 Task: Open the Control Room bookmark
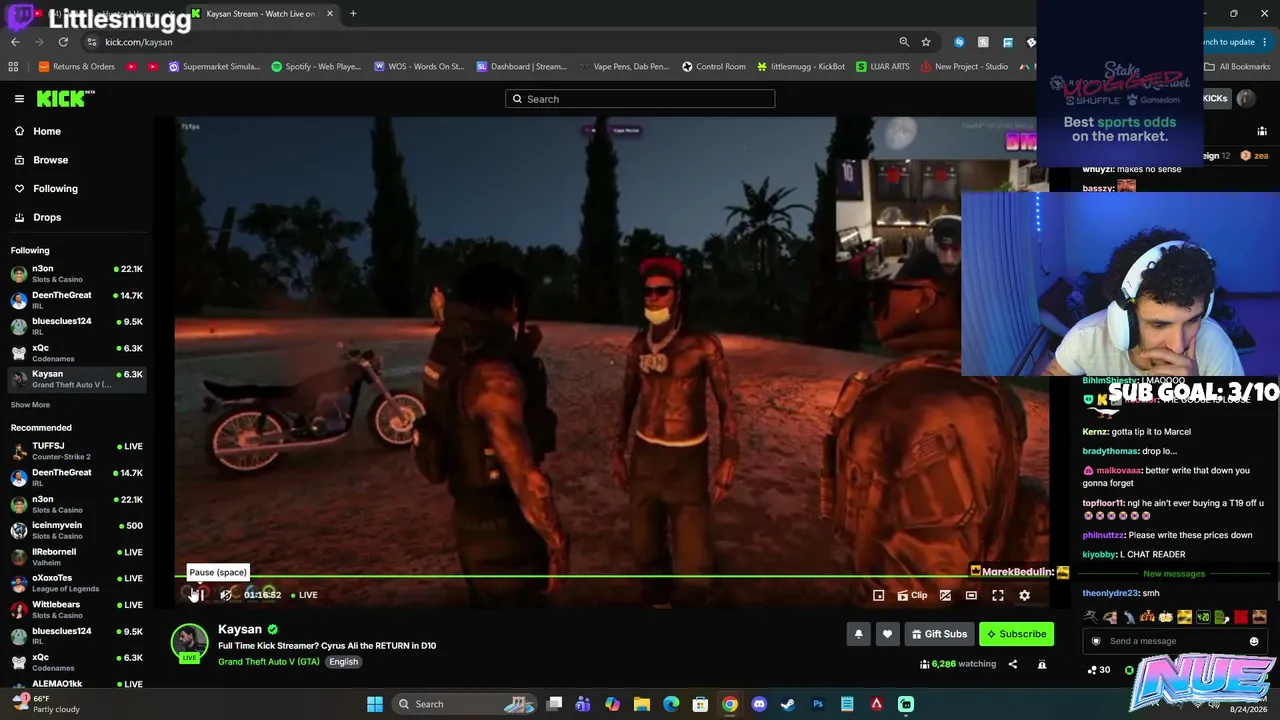click(714, 67)
